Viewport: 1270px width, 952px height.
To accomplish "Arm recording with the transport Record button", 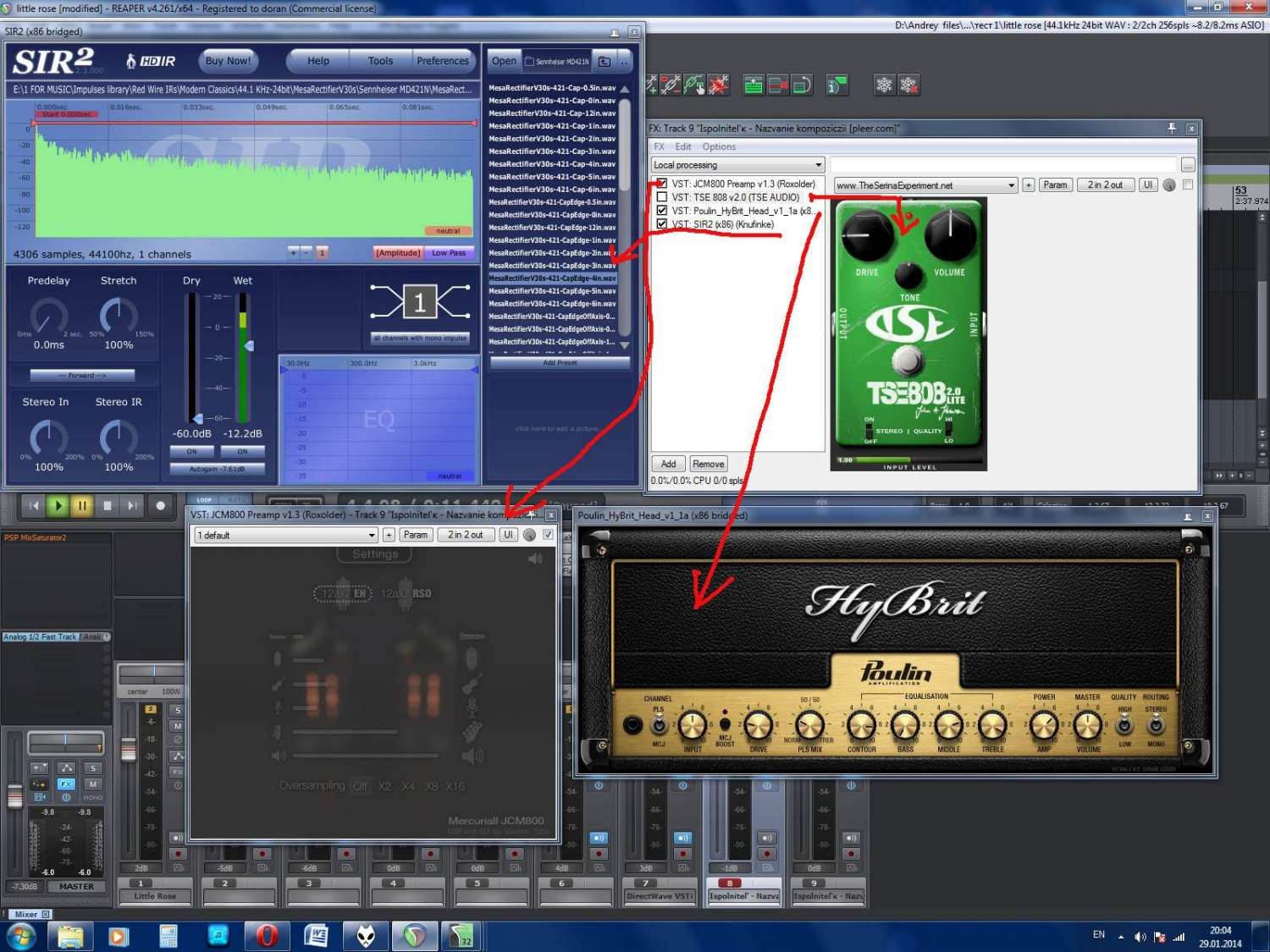I will click(x=160, y=506).
